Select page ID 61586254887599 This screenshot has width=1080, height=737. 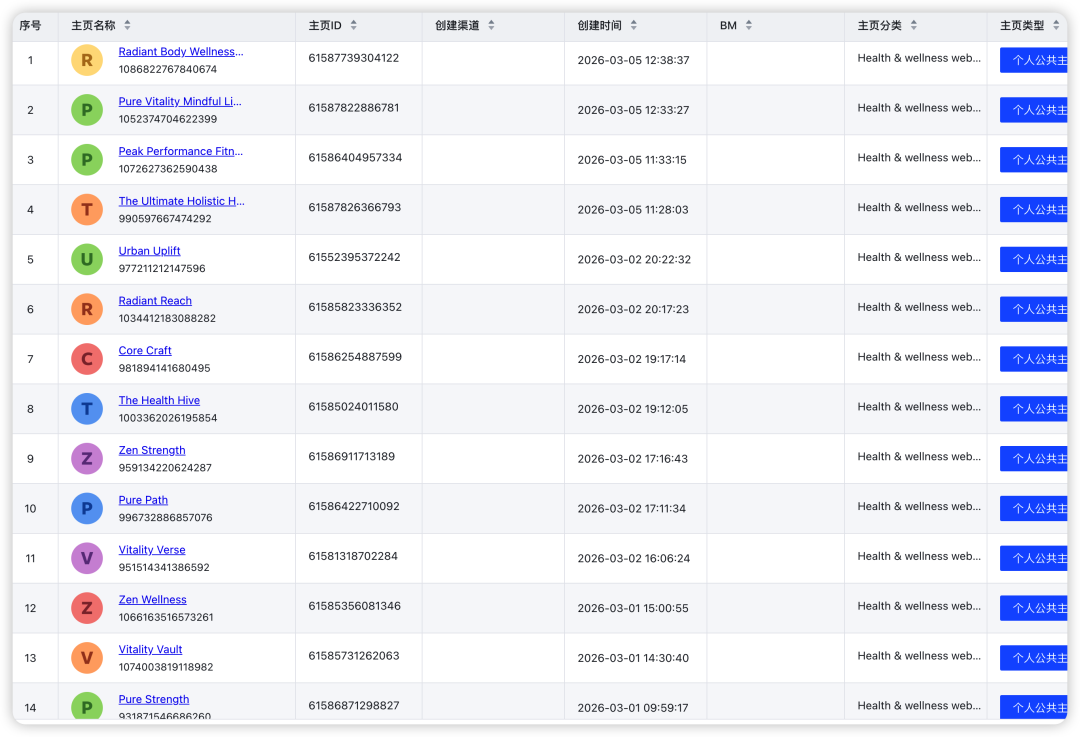(x=355, y=357)
